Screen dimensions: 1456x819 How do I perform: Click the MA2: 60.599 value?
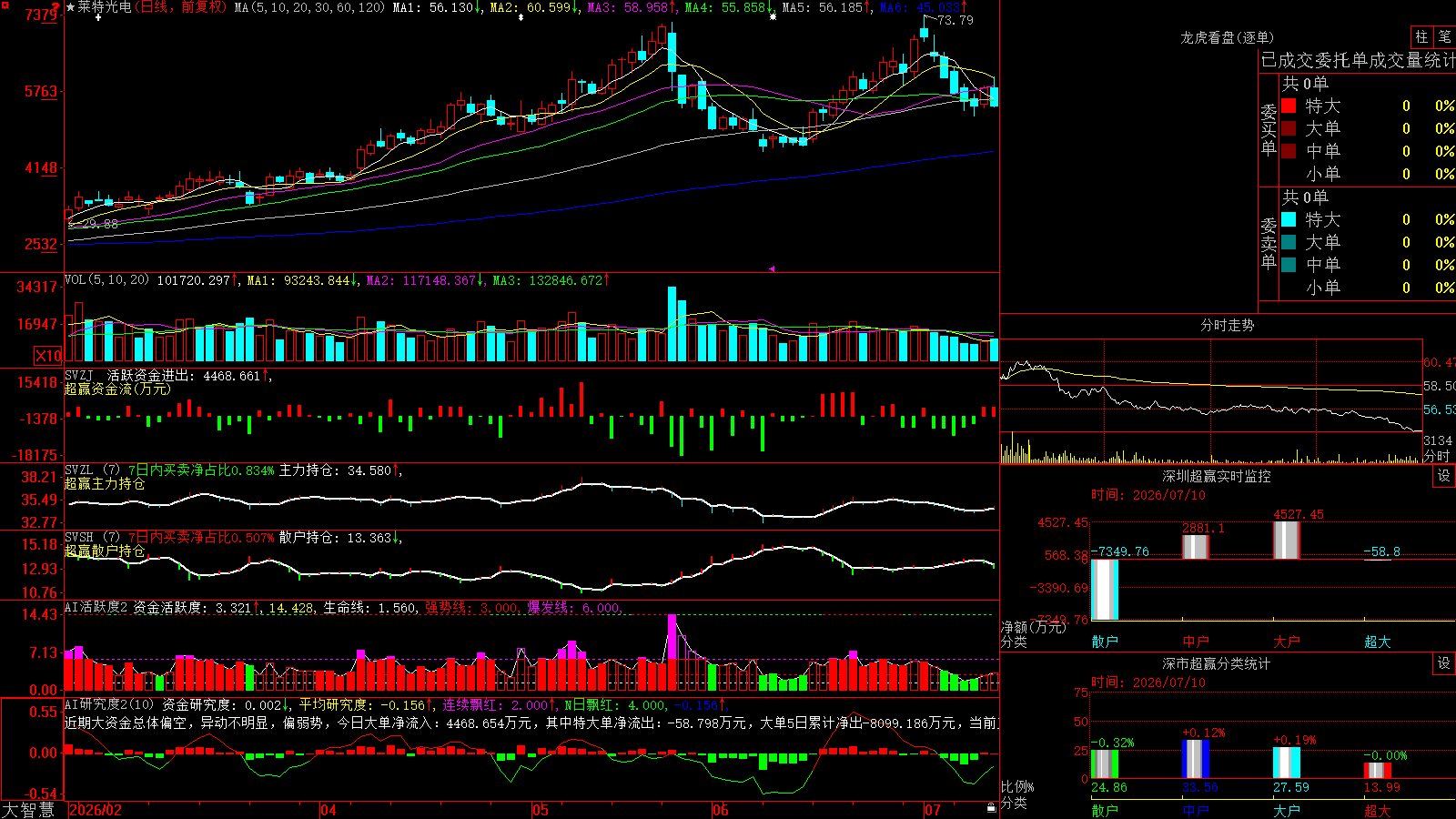534,7
